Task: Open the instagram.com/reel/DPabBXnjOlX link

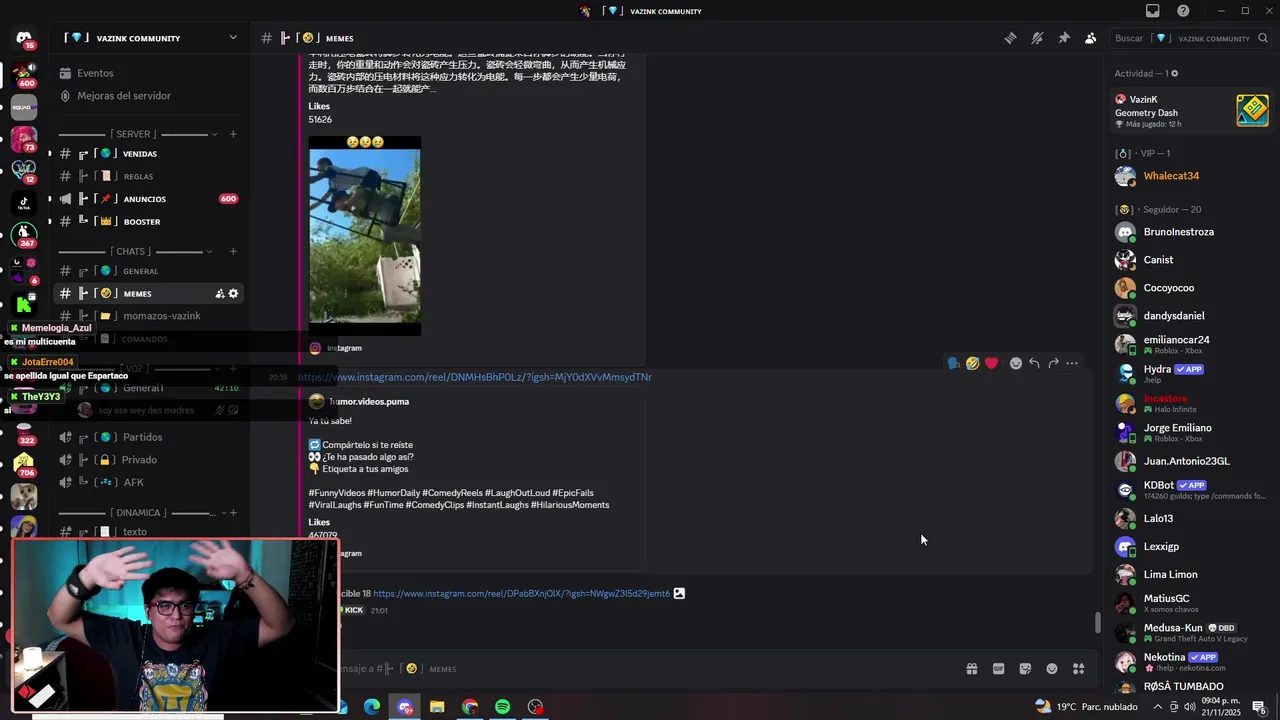Action: (x=521, y=594)
